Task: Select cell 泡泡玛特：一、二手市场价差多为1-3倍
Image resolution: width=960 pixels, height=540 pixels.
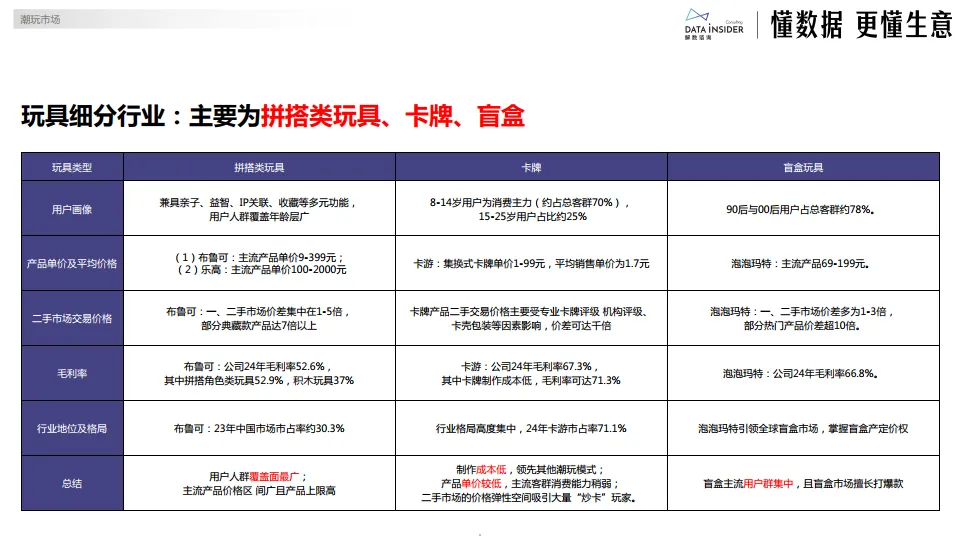Action: 803,318
